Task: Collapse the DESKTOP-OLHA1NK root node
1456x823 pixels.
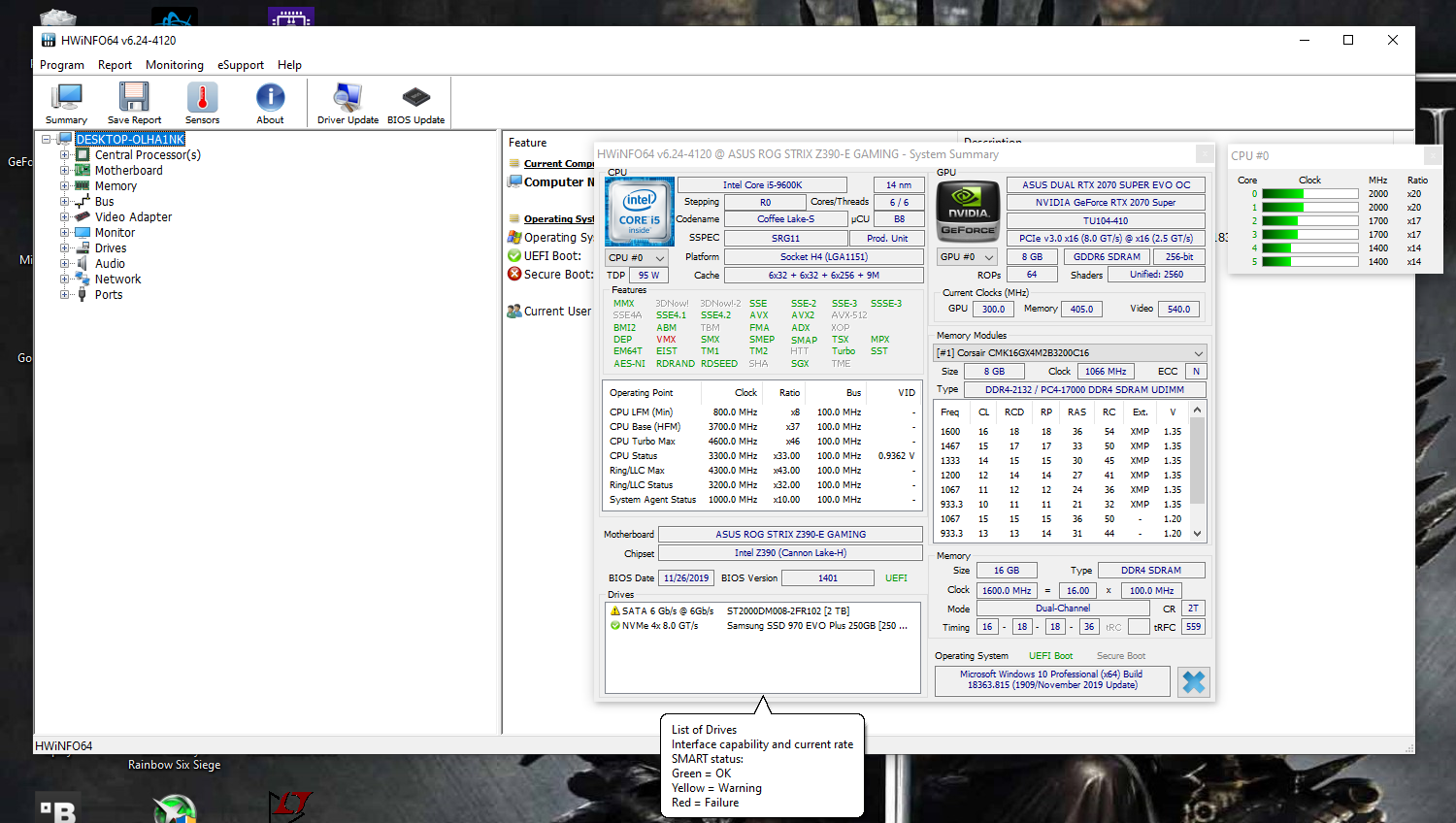Action: point(46,139)
